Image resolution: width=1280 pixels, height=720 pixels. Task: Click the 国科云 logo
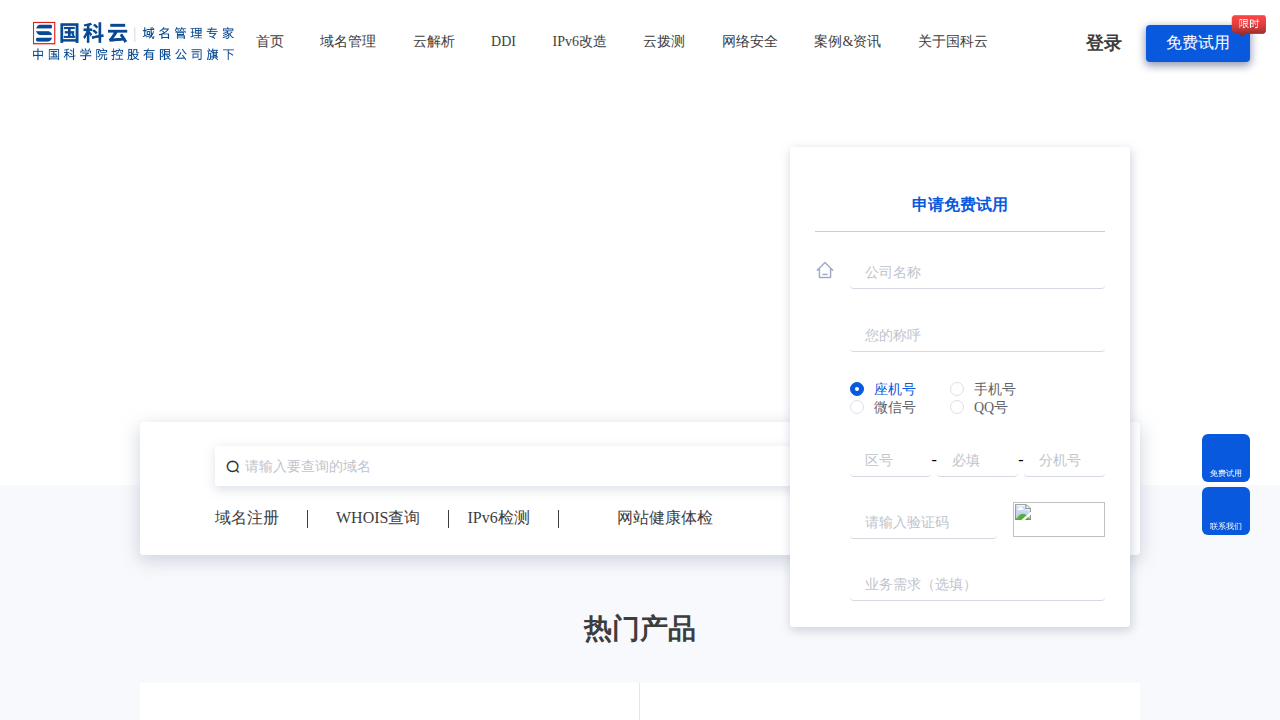click(134, 41)
